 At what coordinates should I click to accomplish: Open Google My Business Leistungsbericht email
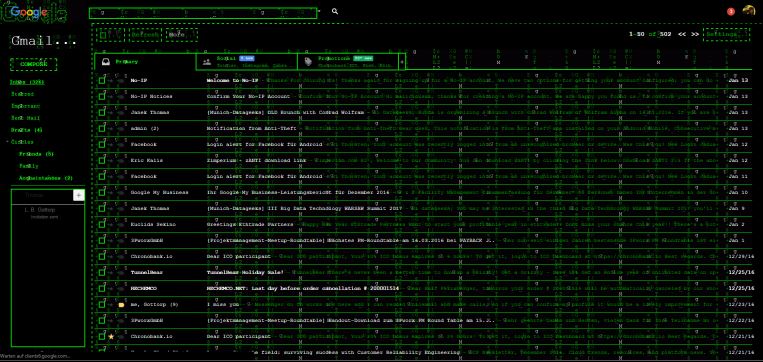[x=297, y=192]
